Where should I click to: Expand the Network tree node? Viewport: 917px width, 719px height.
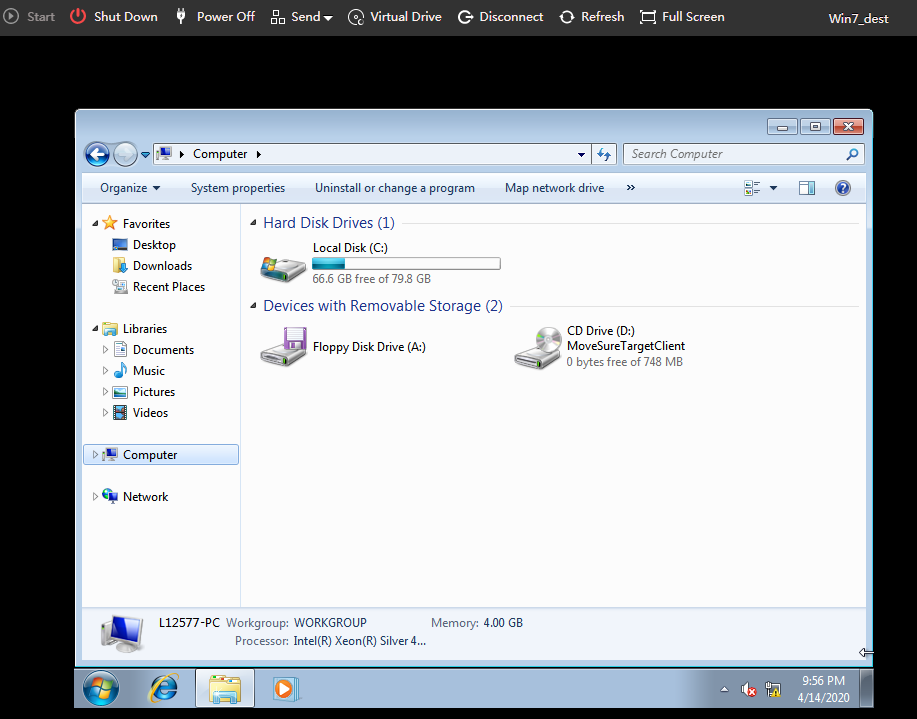coord(96,497)
